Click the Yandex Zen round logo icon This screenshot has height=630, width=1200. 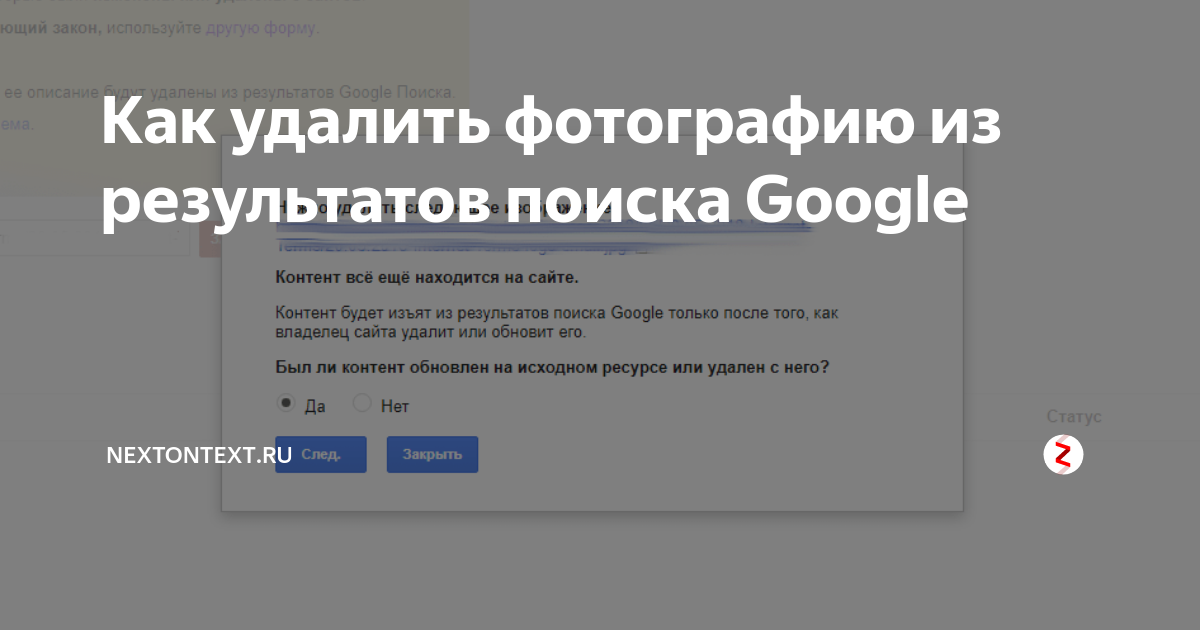(1063, 455)
